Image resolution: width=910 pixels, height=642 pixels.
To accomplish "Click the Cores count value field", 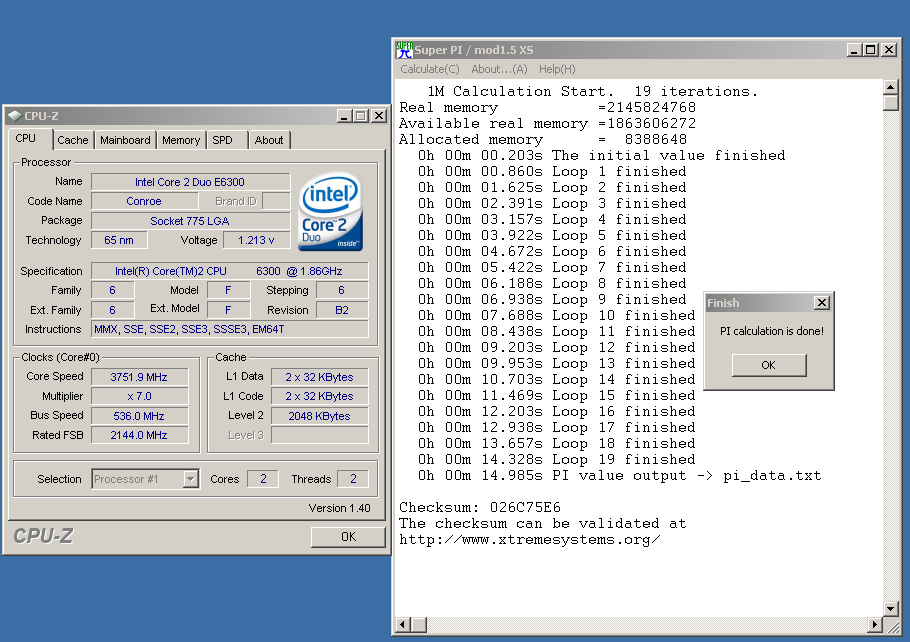I will (263, 479).
